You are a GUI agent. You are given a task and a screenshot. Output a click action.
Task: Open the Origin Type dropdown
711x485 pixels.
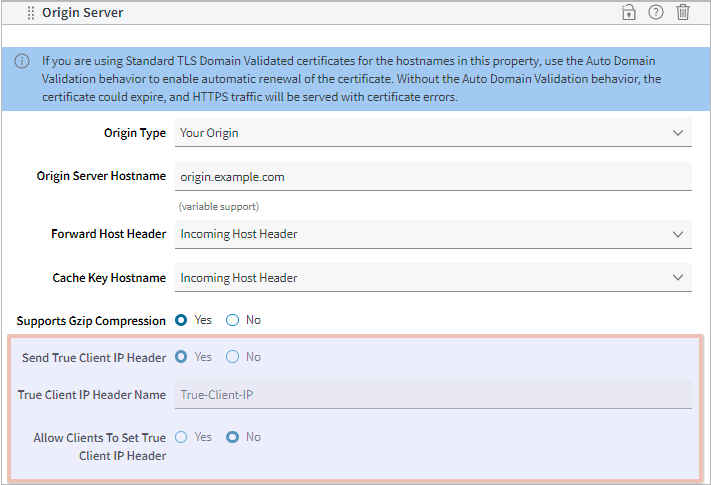pos(433,133)
